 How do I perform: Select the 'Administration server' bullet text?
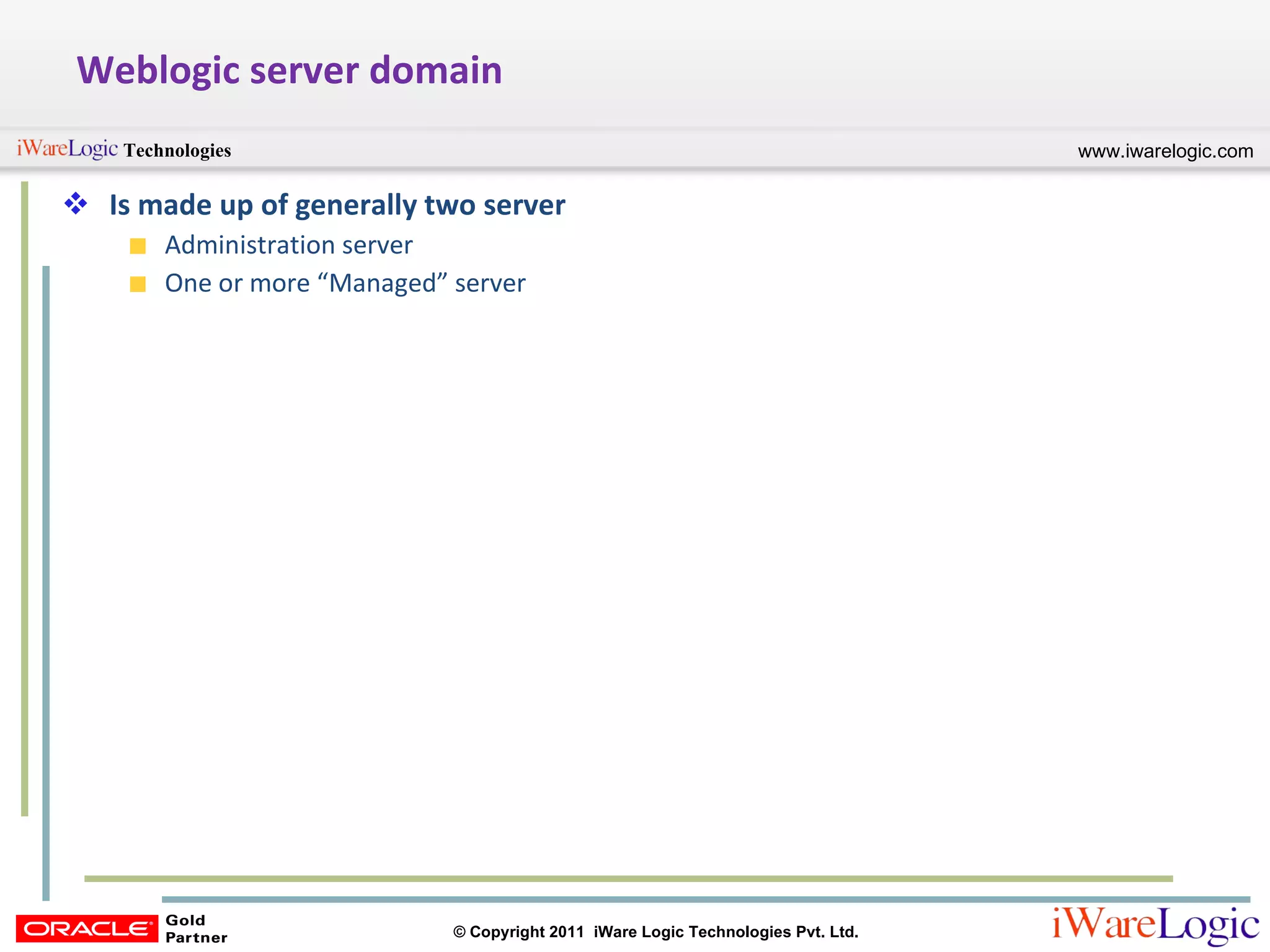click(x=288, y=245)
